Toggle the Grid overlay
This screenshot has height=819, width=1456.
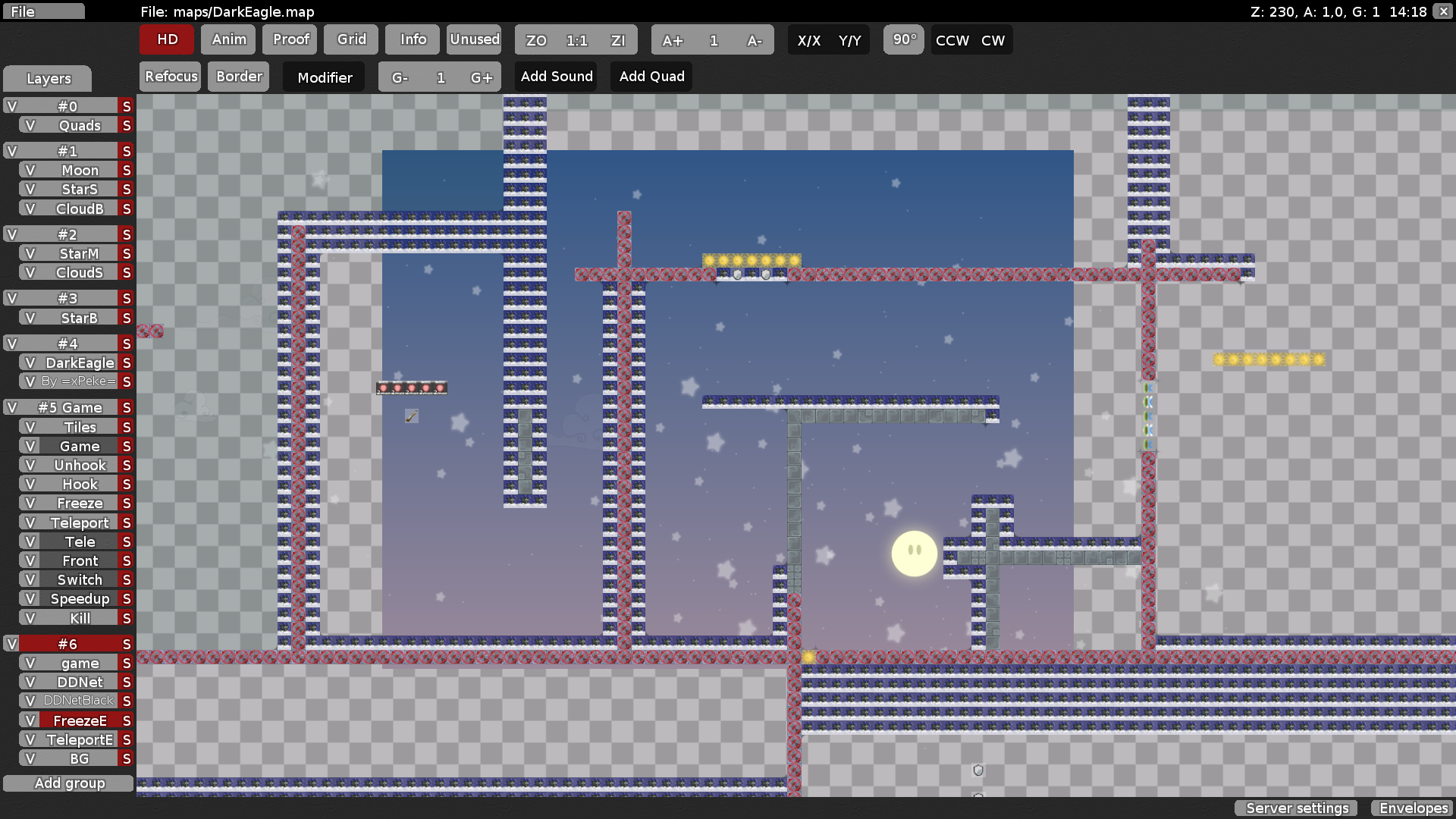coord(350,39)
